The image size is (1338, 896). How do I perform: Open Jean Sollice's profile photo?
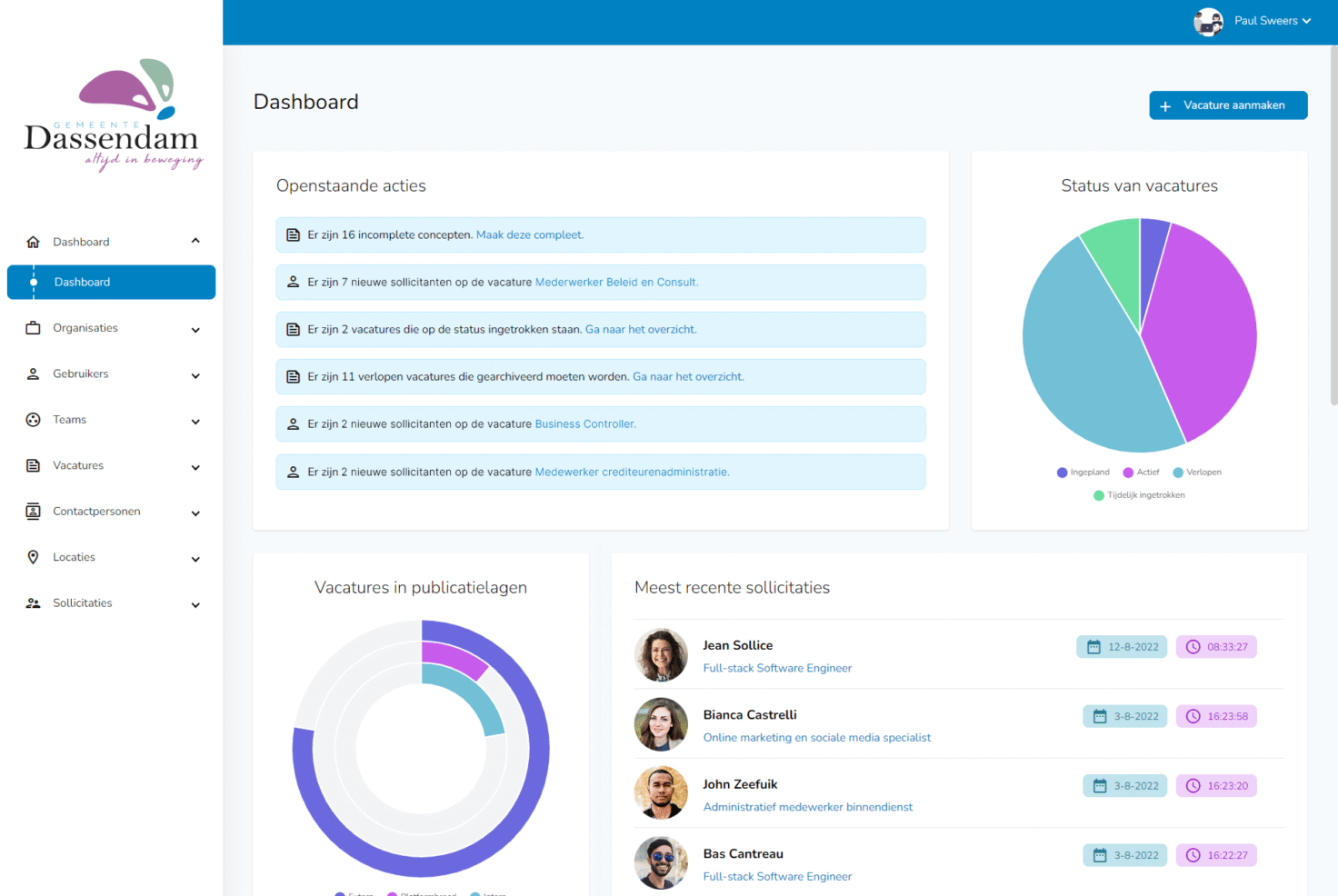point(661,655)
